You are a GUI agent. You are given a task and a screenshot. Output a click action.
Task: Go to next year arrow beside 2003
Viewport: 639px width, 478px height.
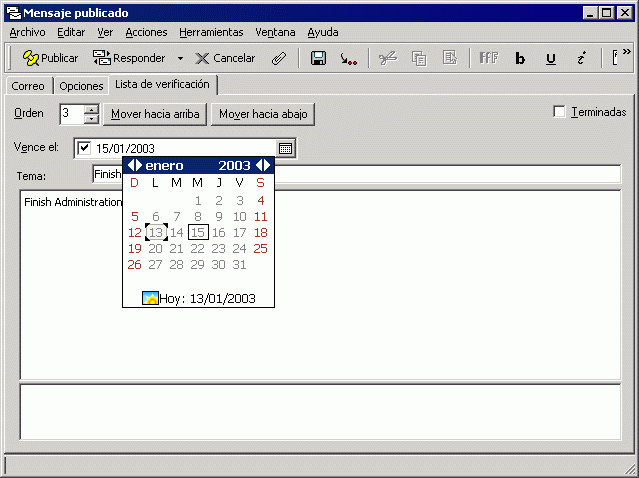(267, 165)
